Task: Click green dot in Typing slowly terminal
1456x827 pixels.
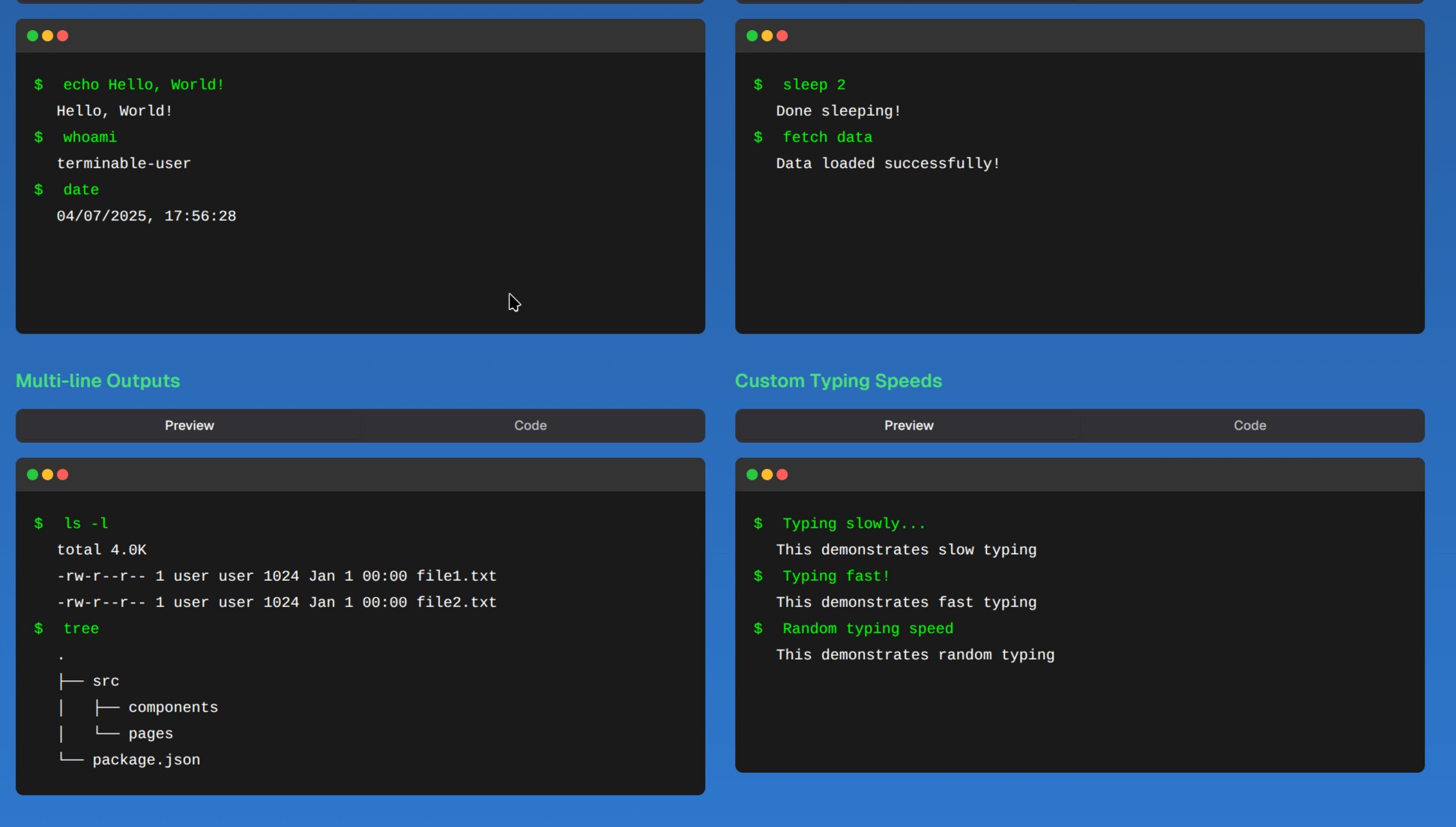Action: pyautogui.click(x=752, y=474)
